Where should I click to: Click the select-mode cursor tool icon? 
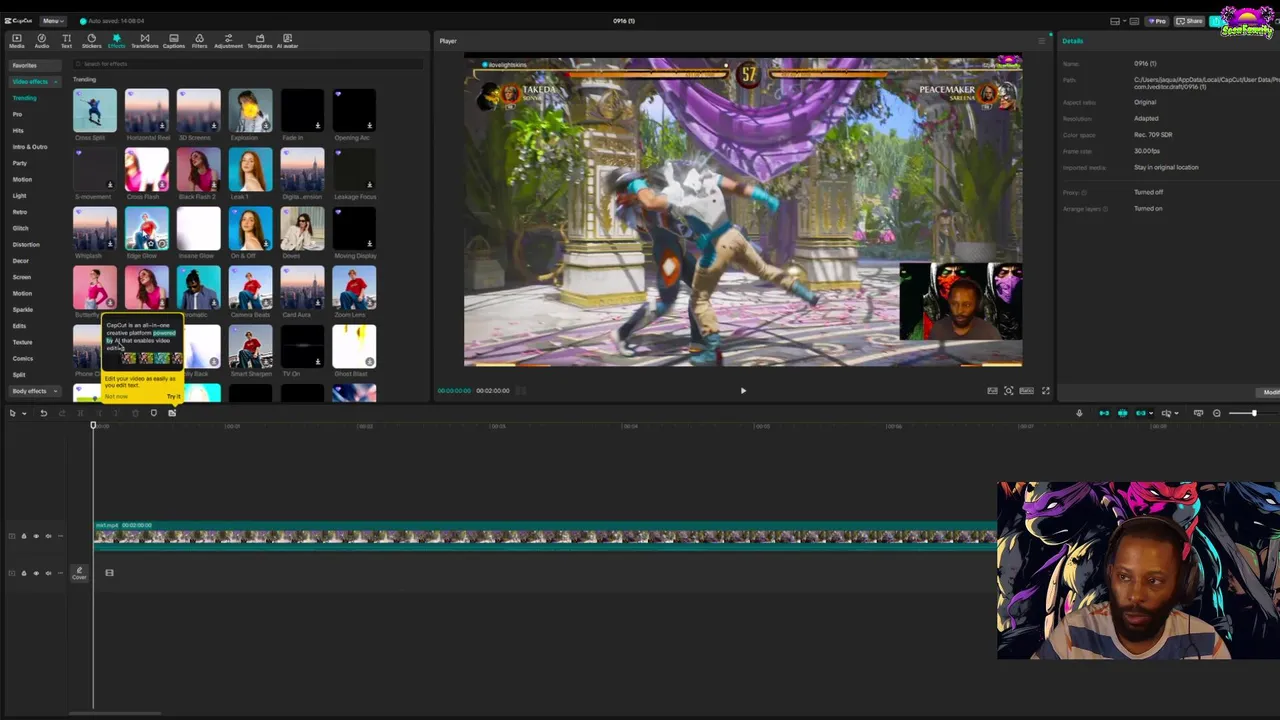click(12, 413)
